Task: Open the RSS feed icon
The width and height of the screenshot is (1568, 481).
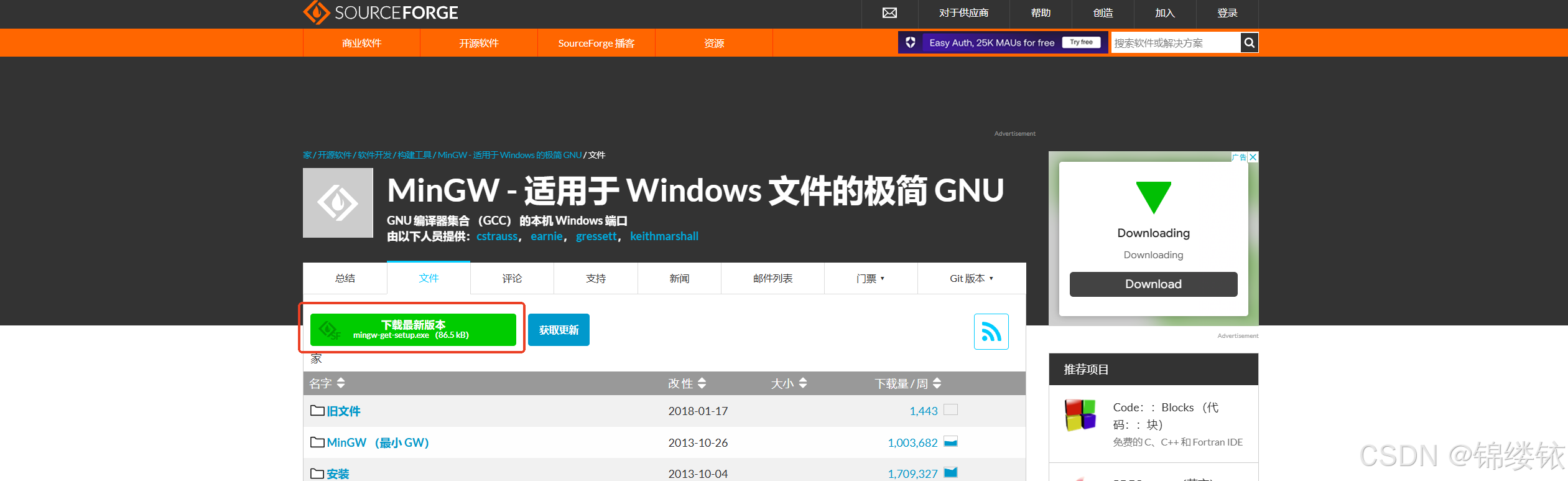Action: point(991,332)
